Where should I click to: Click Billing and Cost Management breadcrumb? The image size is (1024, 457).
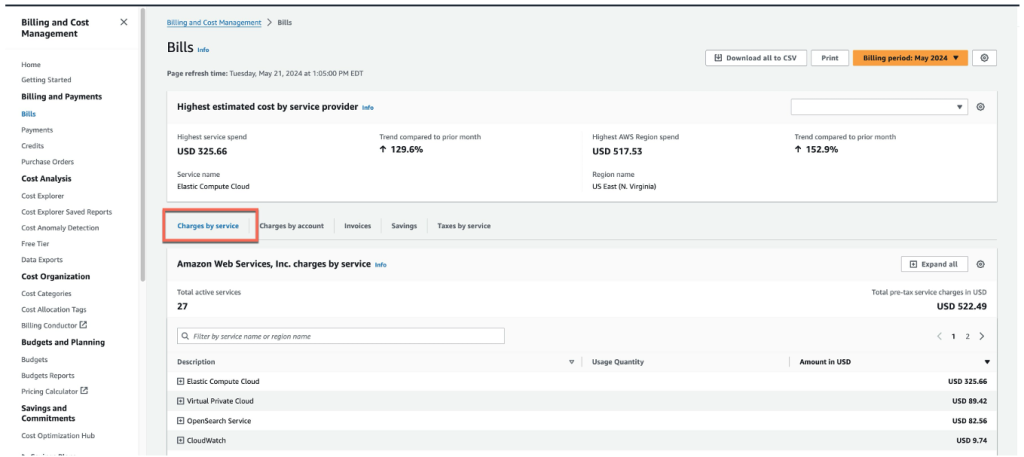pyautogui.click(x=214, y=22)
